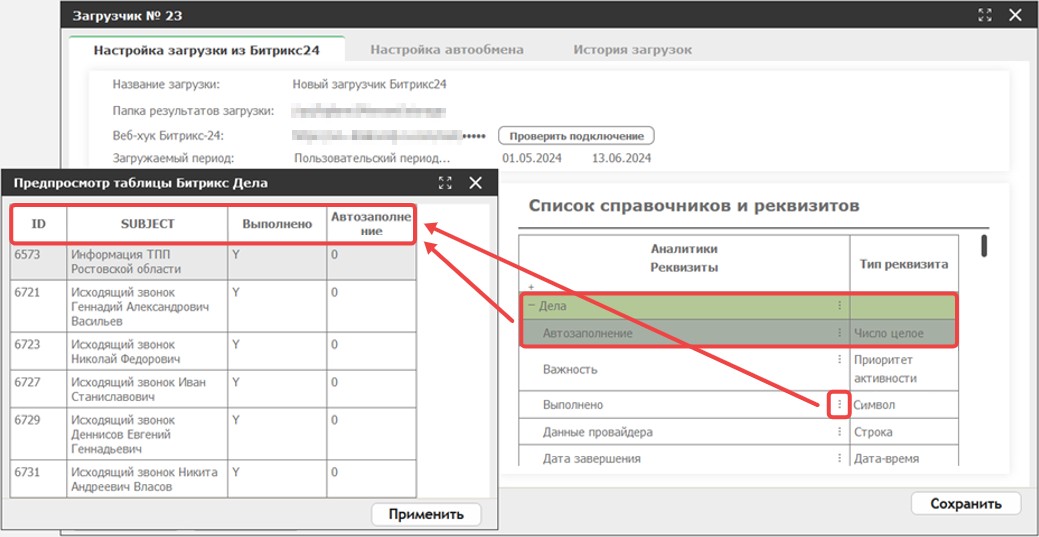Click the Строка type cell

(904, 432)
